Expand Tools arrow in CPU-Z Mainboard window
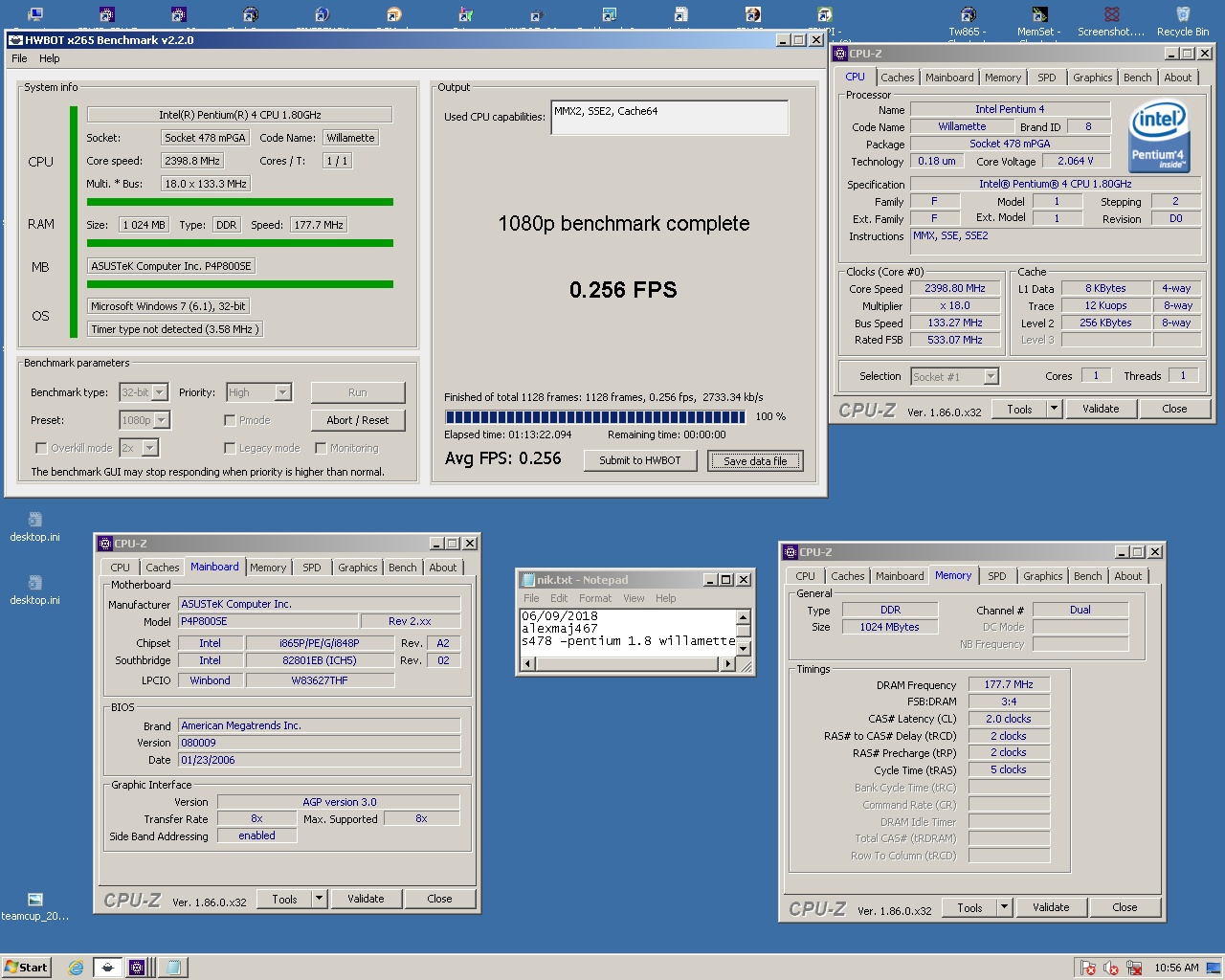 tap(319, 899)
